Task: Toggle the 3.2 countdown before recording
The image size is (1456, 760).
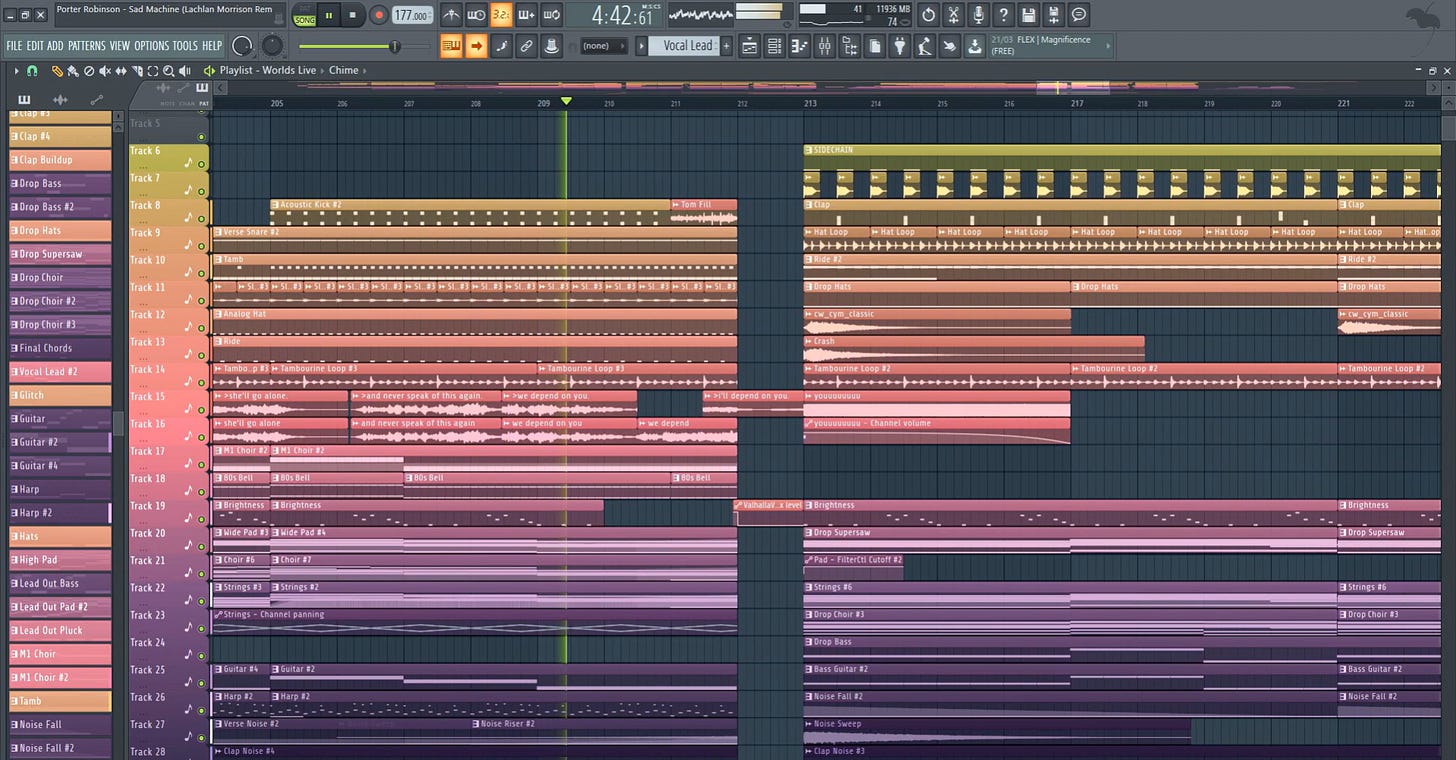Action: (x=501, y=15)
